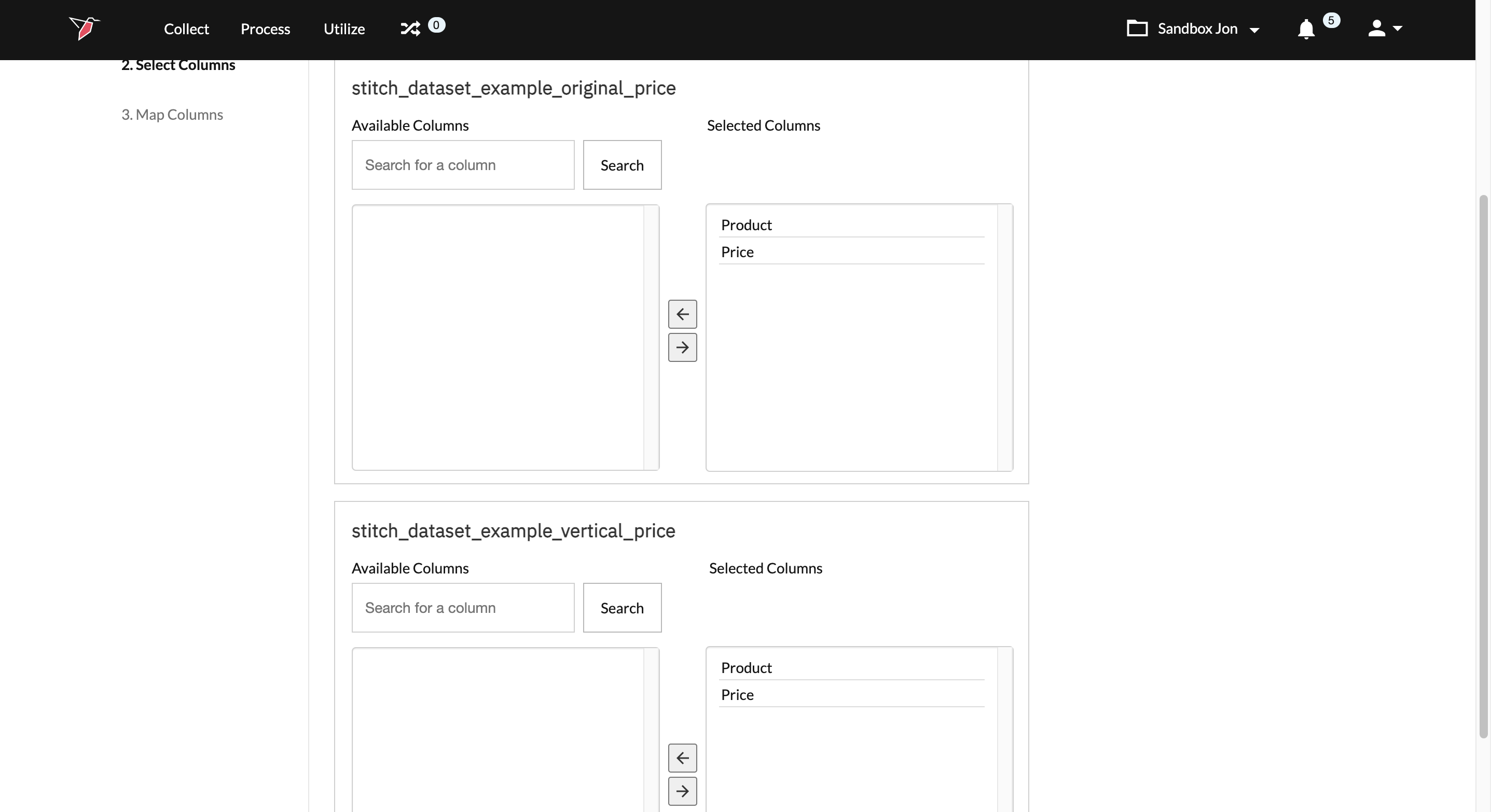The image size is (1491, 812).
Task: Move column left in original_price dataset
Action: tap(682, 314)
